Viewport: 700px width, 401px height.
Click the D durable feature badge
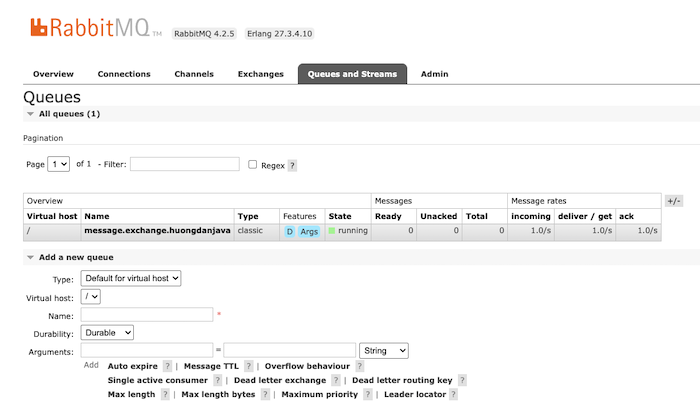coord(290,231)
